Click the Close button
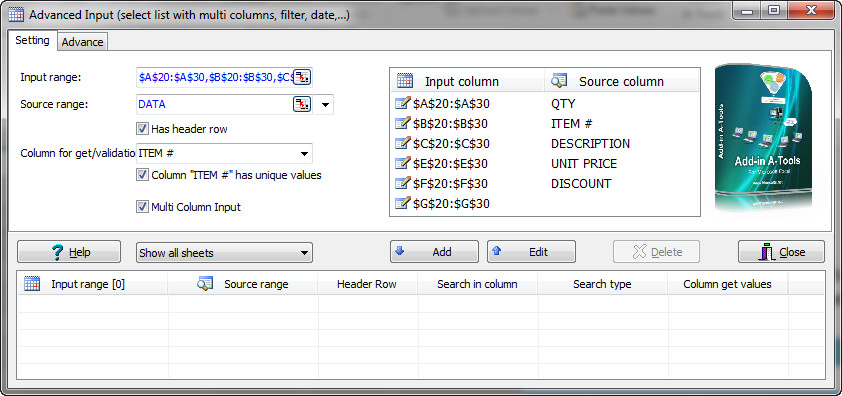 (781, 252)
